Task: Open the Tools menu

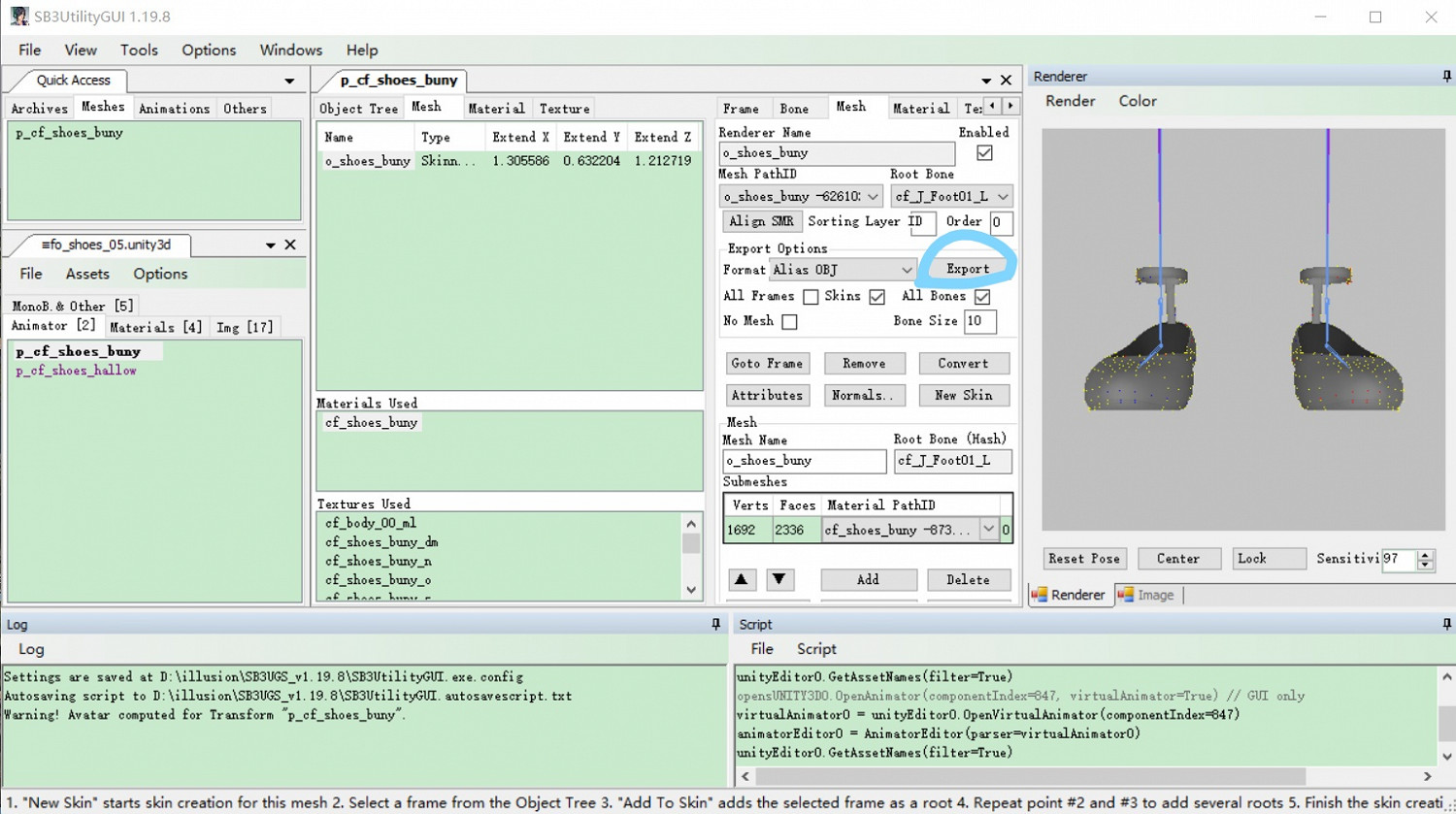Action: pos(139,49)
